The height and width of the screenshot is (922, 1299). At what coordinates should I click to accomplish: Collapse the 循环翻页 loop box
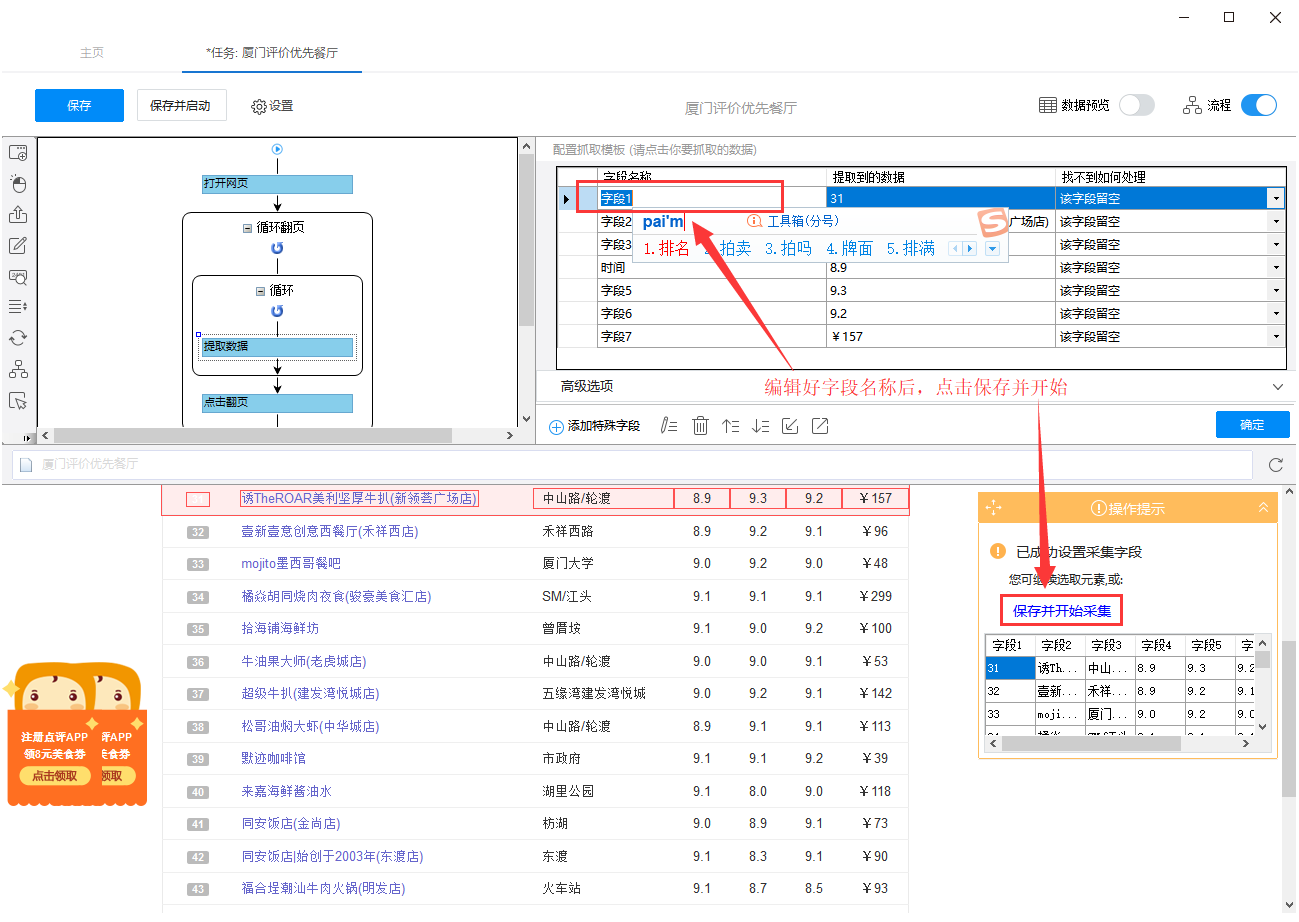point(248,228)
